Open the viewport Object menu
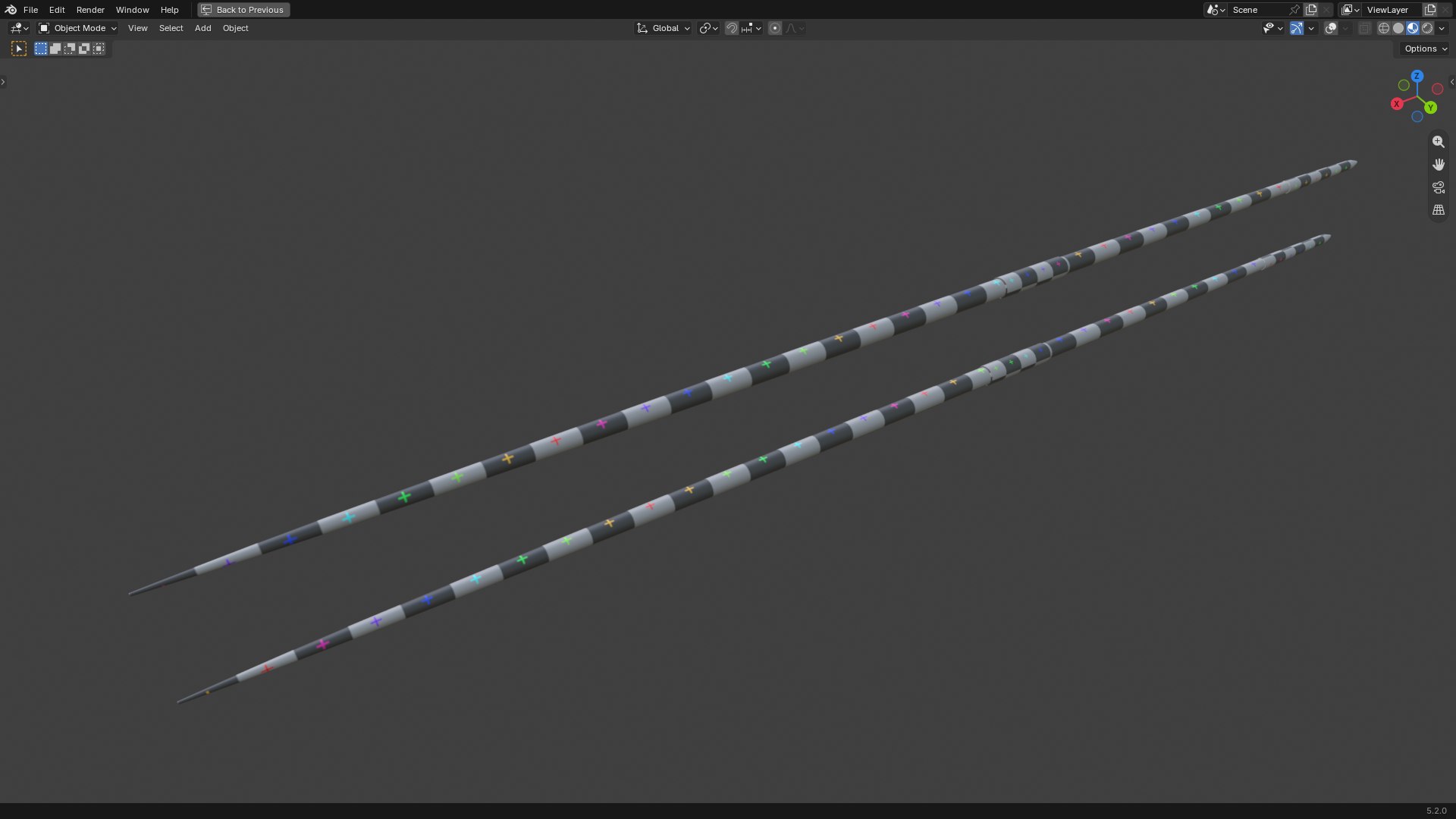Viewport: 1456px width, 819px height. pos(235,28)
